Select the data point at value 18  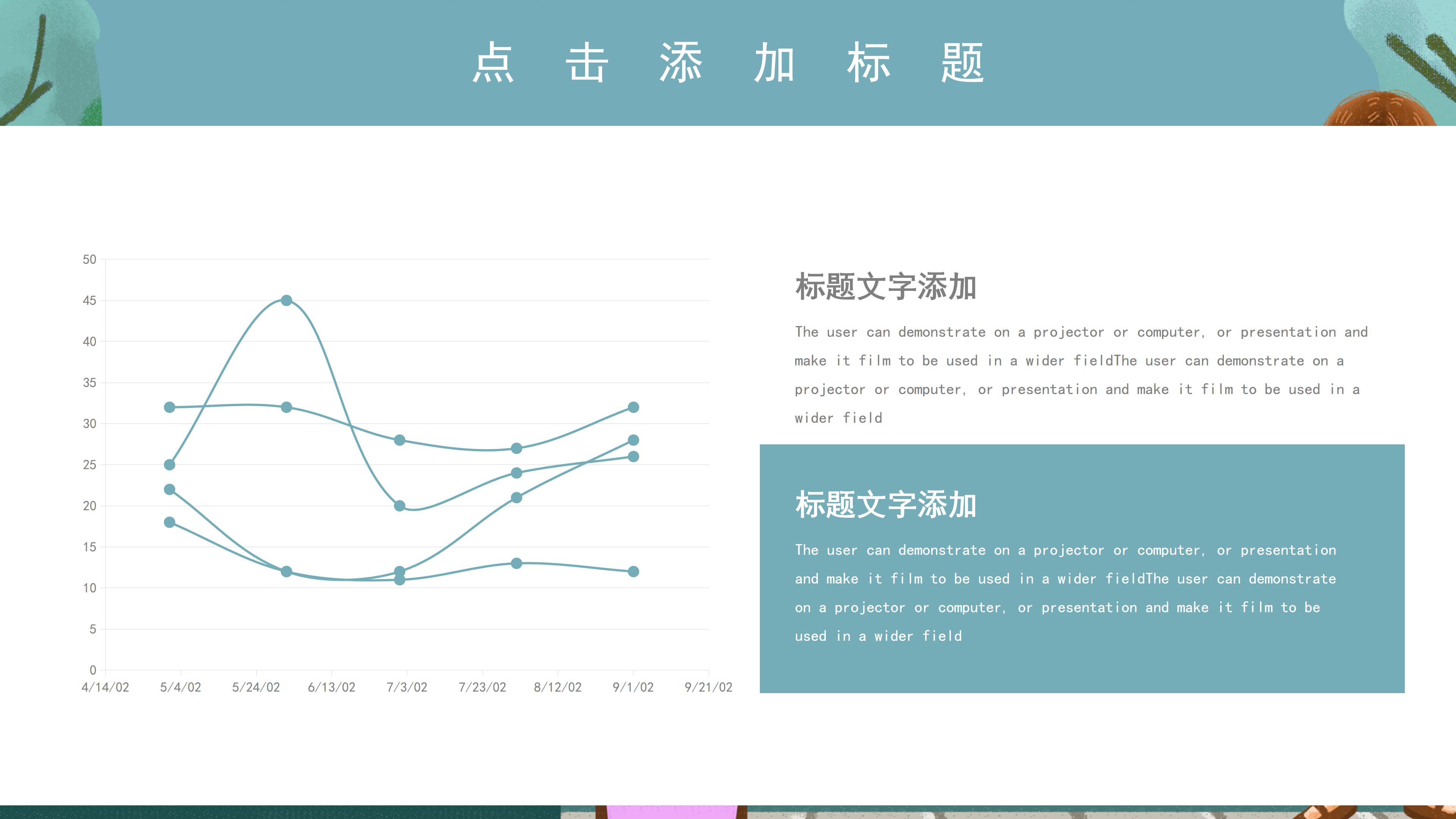[169, 522]
